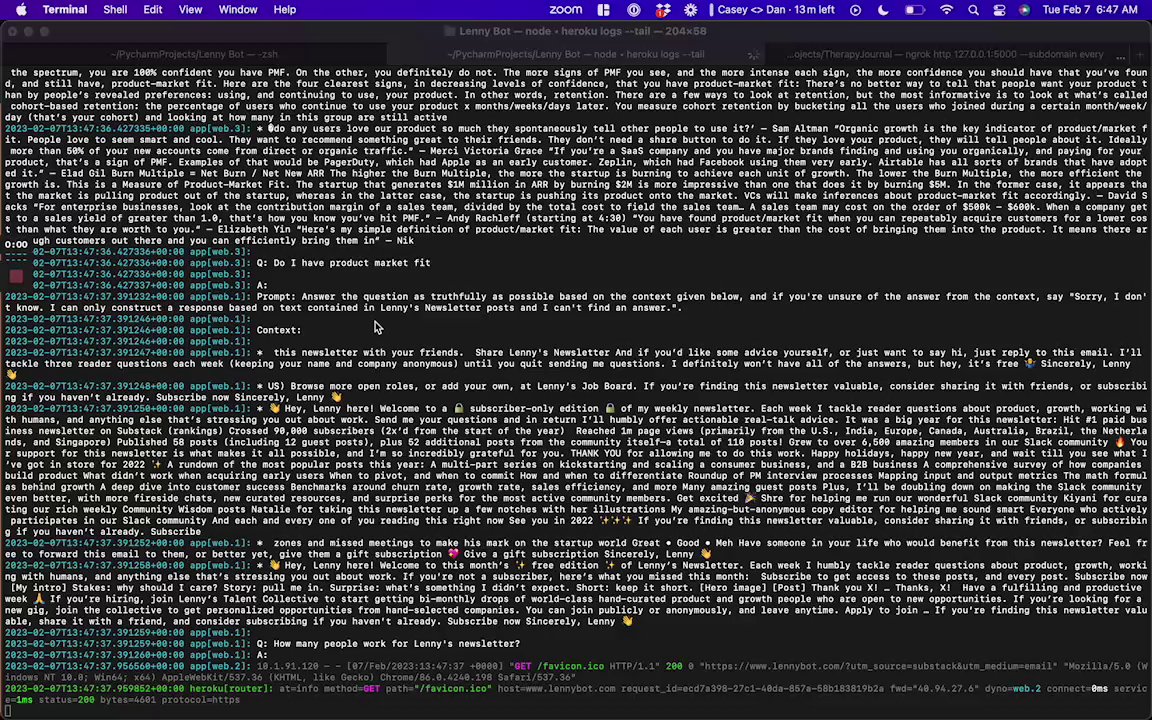Image resolution: width=1152 pixels, height=720 pixels.
Task: Open the Dropbox menu bar icon
Action: [x=663, y=10]
